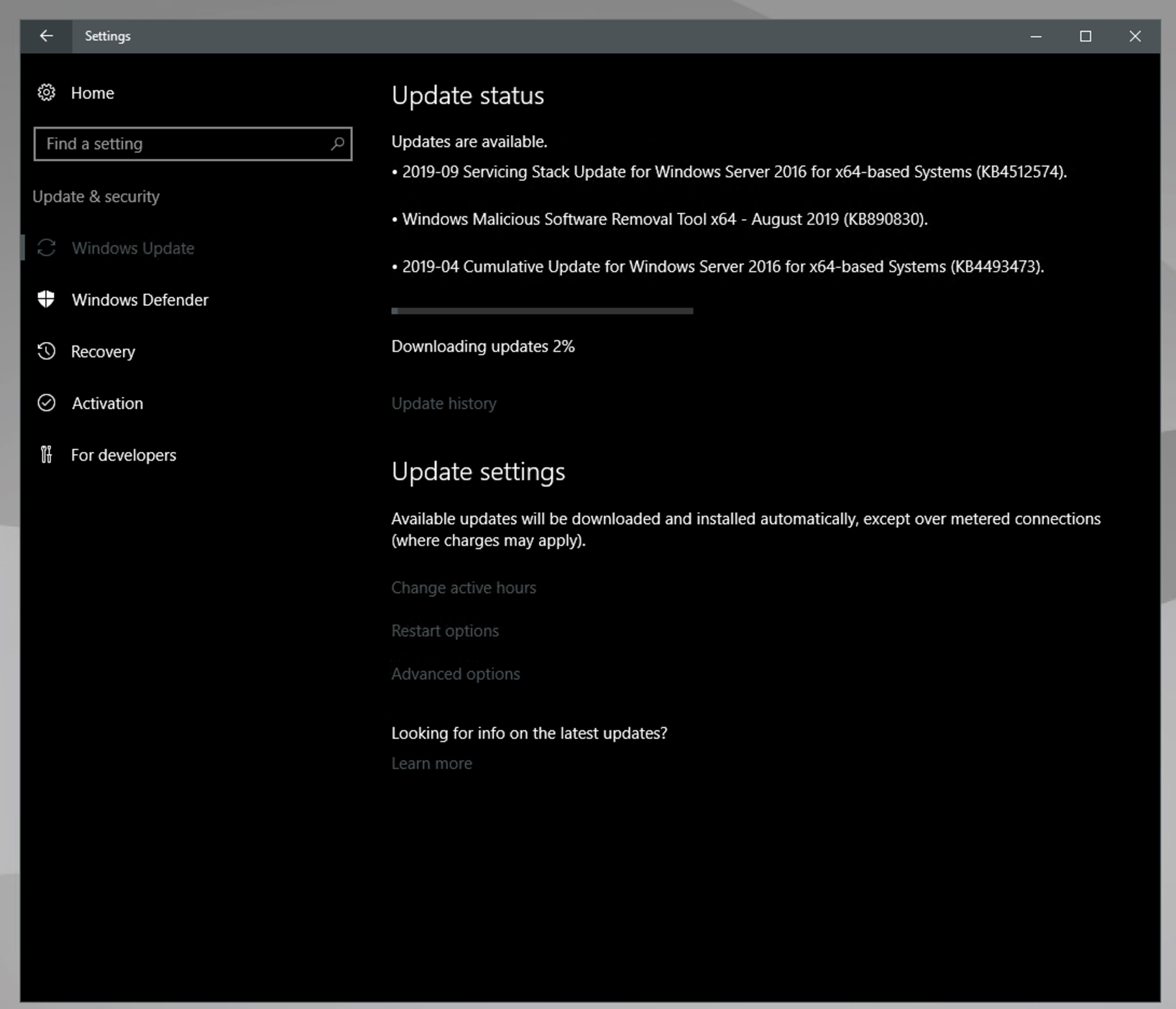Image resolution: width=1176 pixels, height=1009 pixels.
Task: Click the KB4512574 Servicing Stack Update entry
Action: (729, 172)
